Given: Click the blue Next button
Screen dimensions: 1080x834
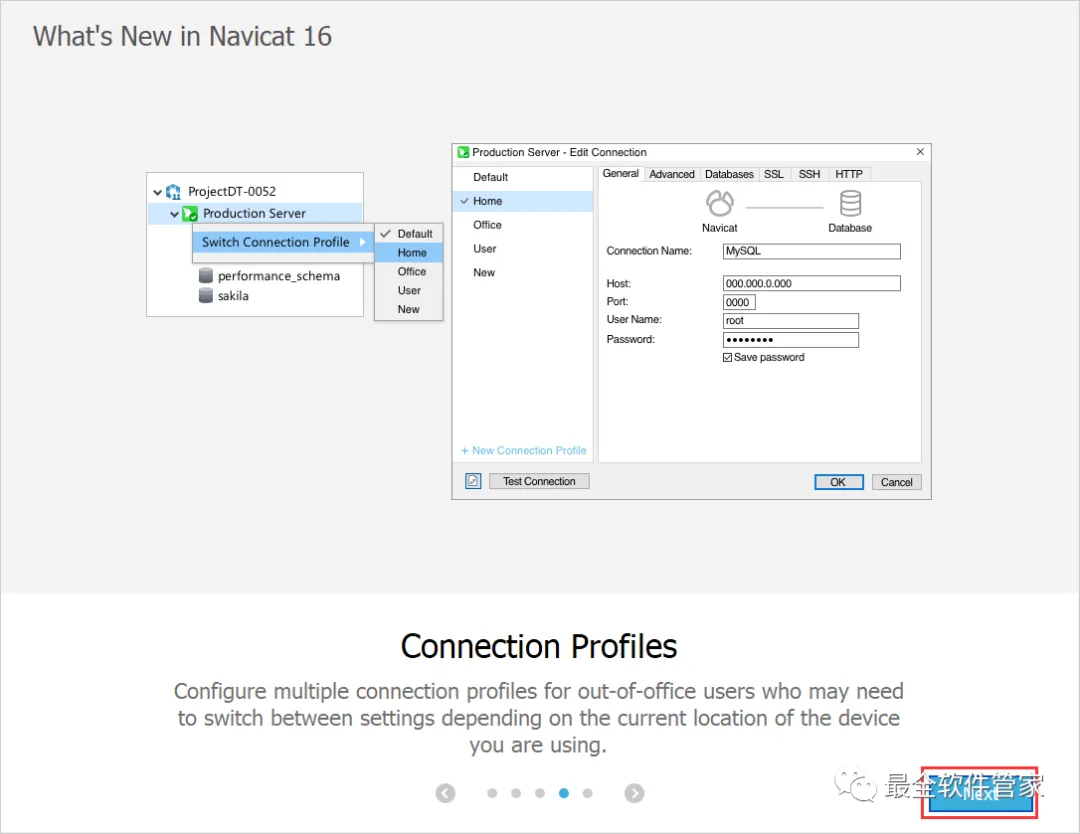Looking at the screenshot, I should [979, 793].
